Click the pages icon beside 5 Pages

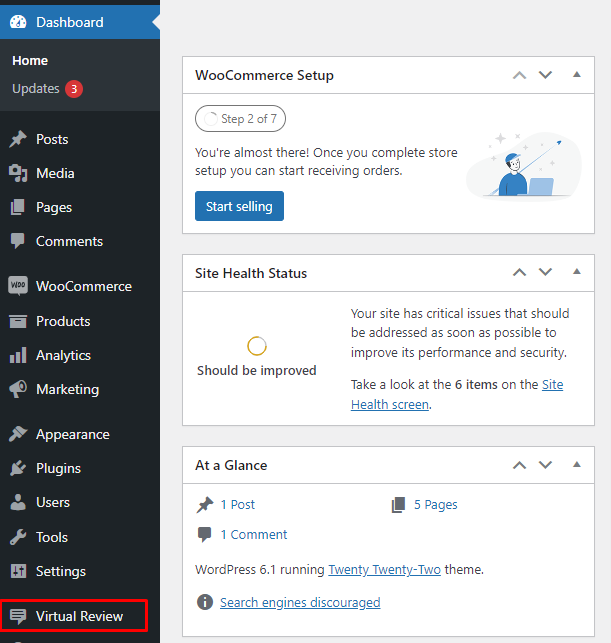pyautogui.click(x=399, y=505)
